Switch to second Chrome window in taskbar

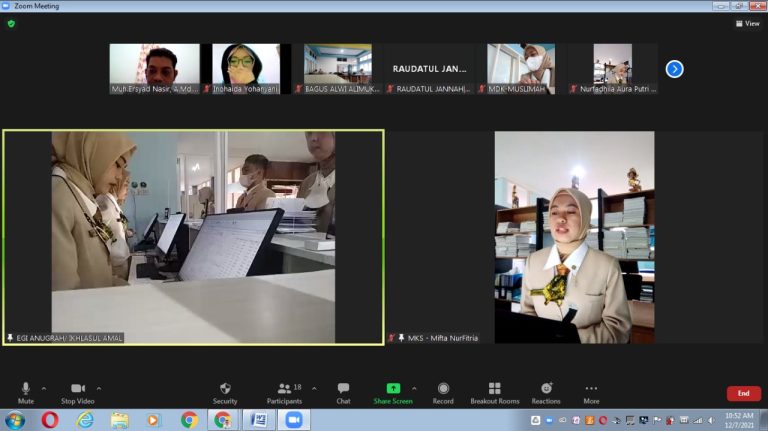223,420
